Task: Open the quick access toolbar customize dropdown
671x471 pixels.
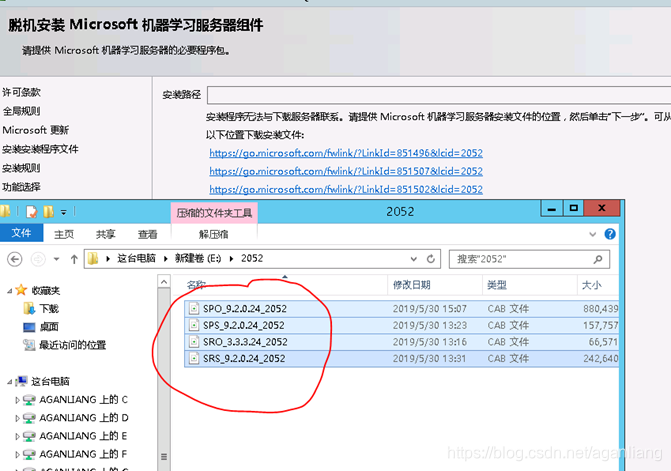Action: 63,212
